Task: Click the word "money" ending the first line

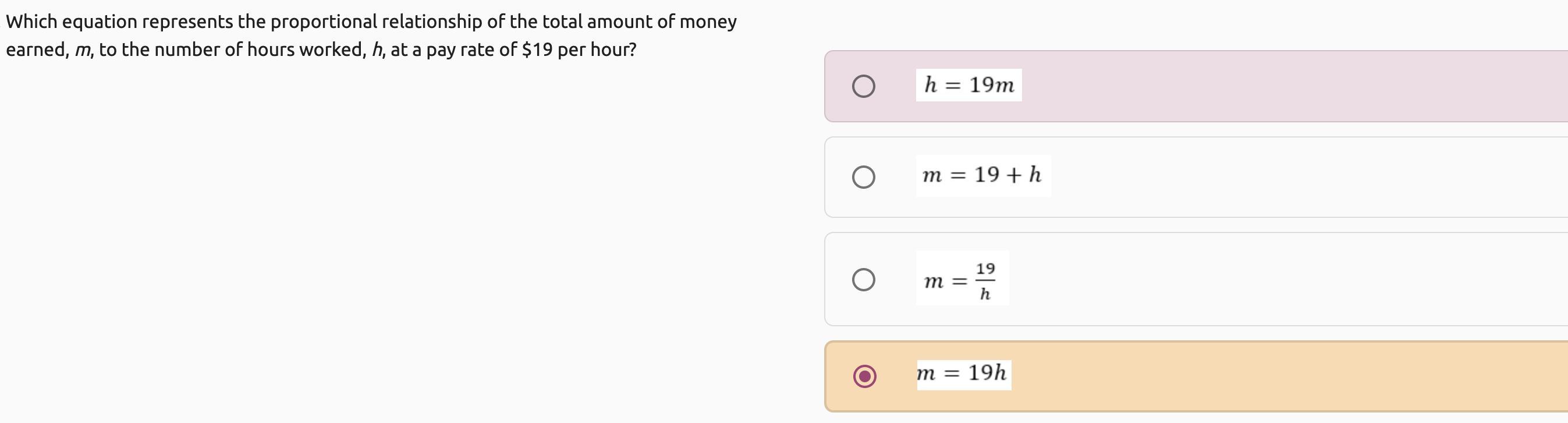Action: coord(708,23)
